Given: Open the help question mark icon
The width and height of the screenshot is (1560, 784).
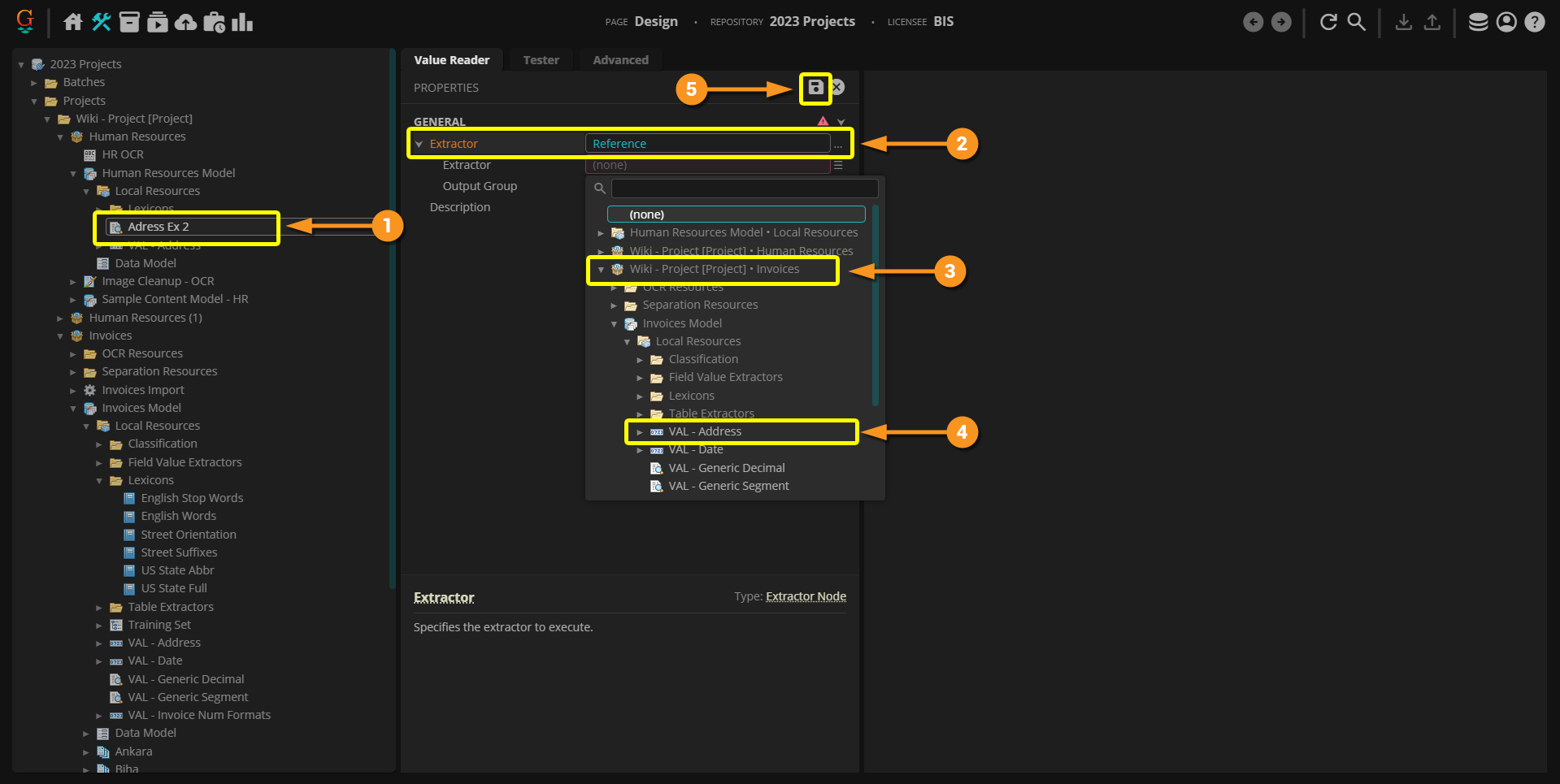Looking at the screenshot, I should pos(1534,22).
